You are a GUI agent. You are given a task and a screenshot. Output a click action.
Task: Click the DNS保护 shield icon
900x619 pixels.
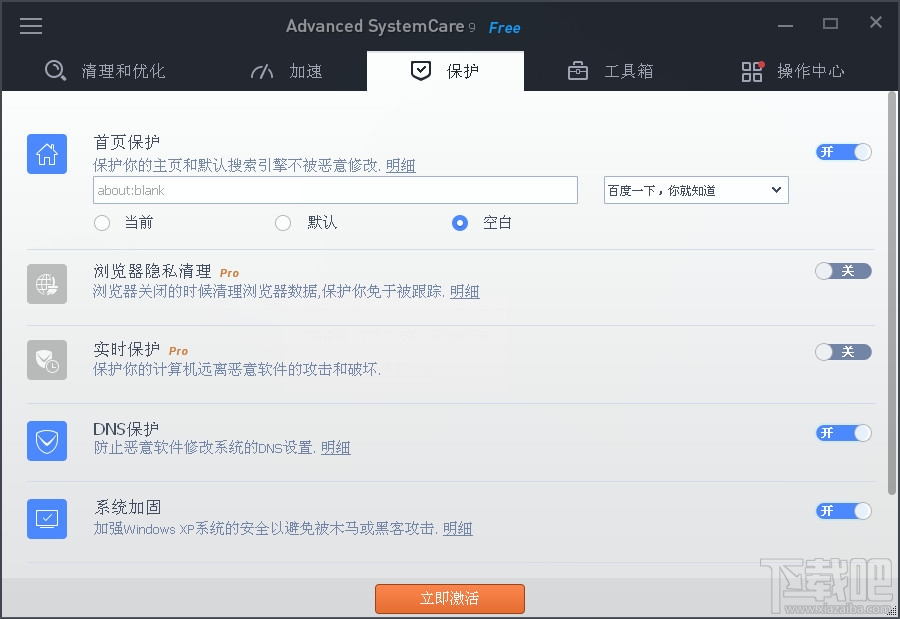point(46,440)
